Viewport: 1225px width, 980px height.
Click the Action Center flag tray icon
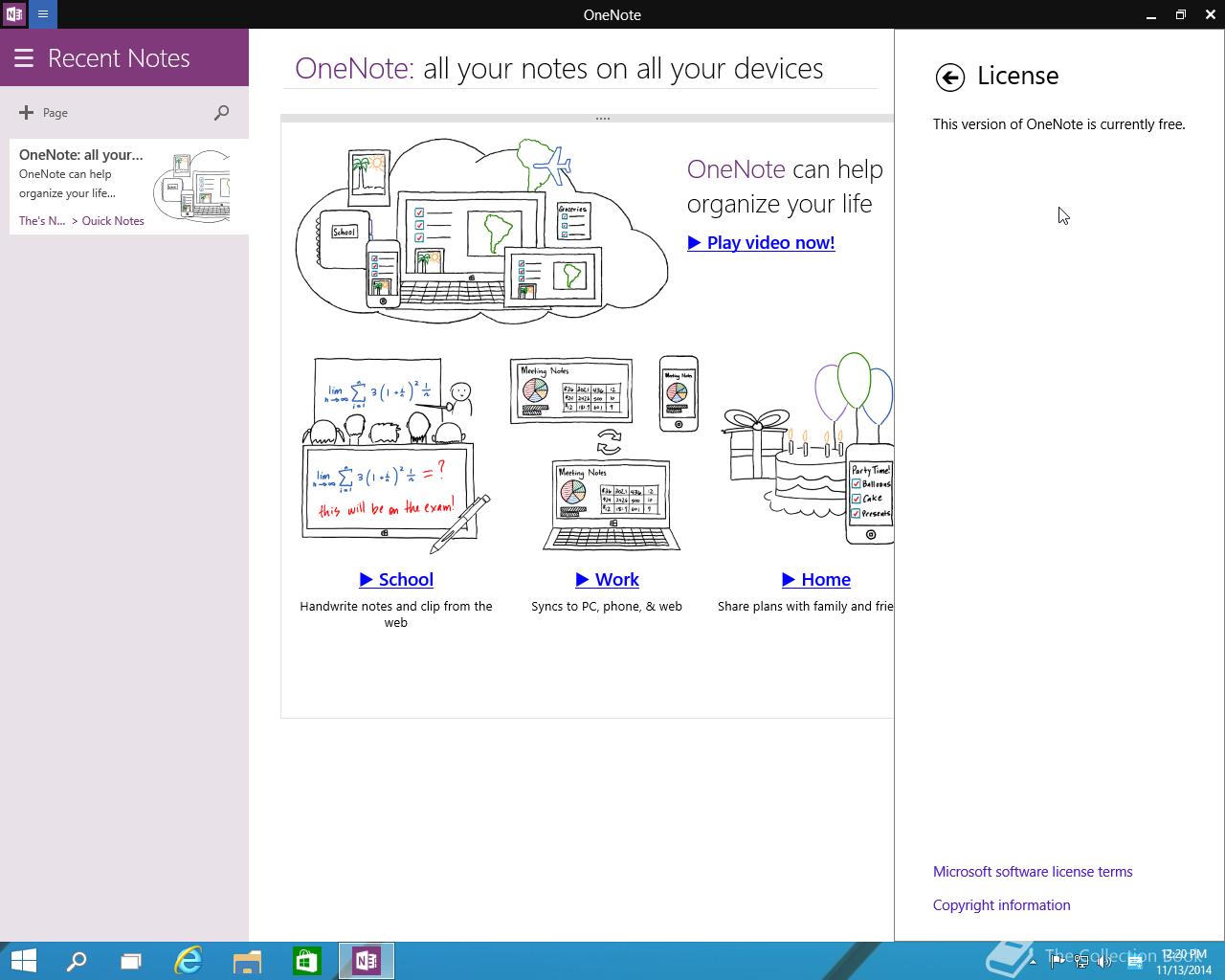click(1057, 961)
